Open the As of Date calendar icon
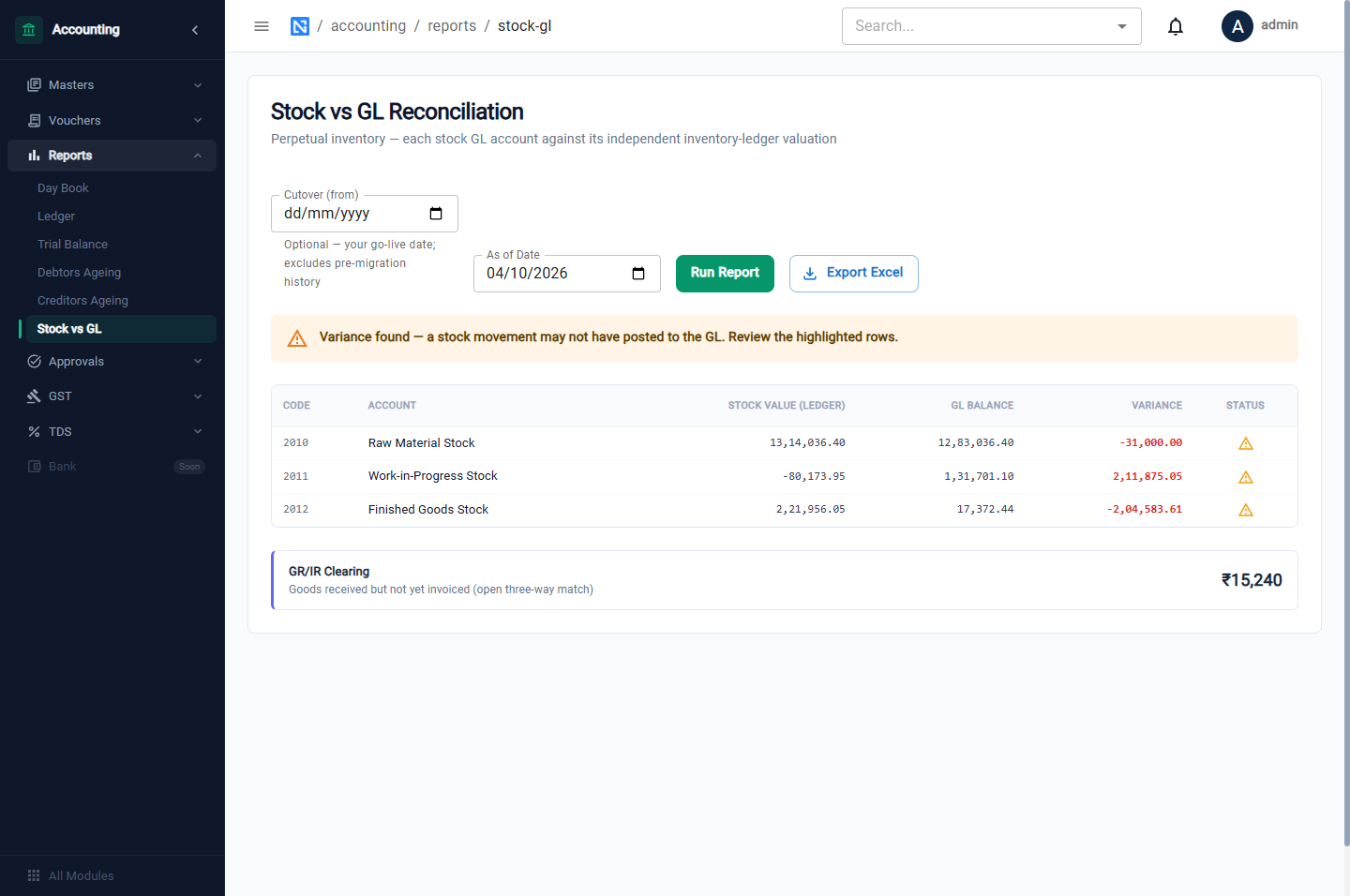This screenshot has width=1350, height=896. coord(638,274)
